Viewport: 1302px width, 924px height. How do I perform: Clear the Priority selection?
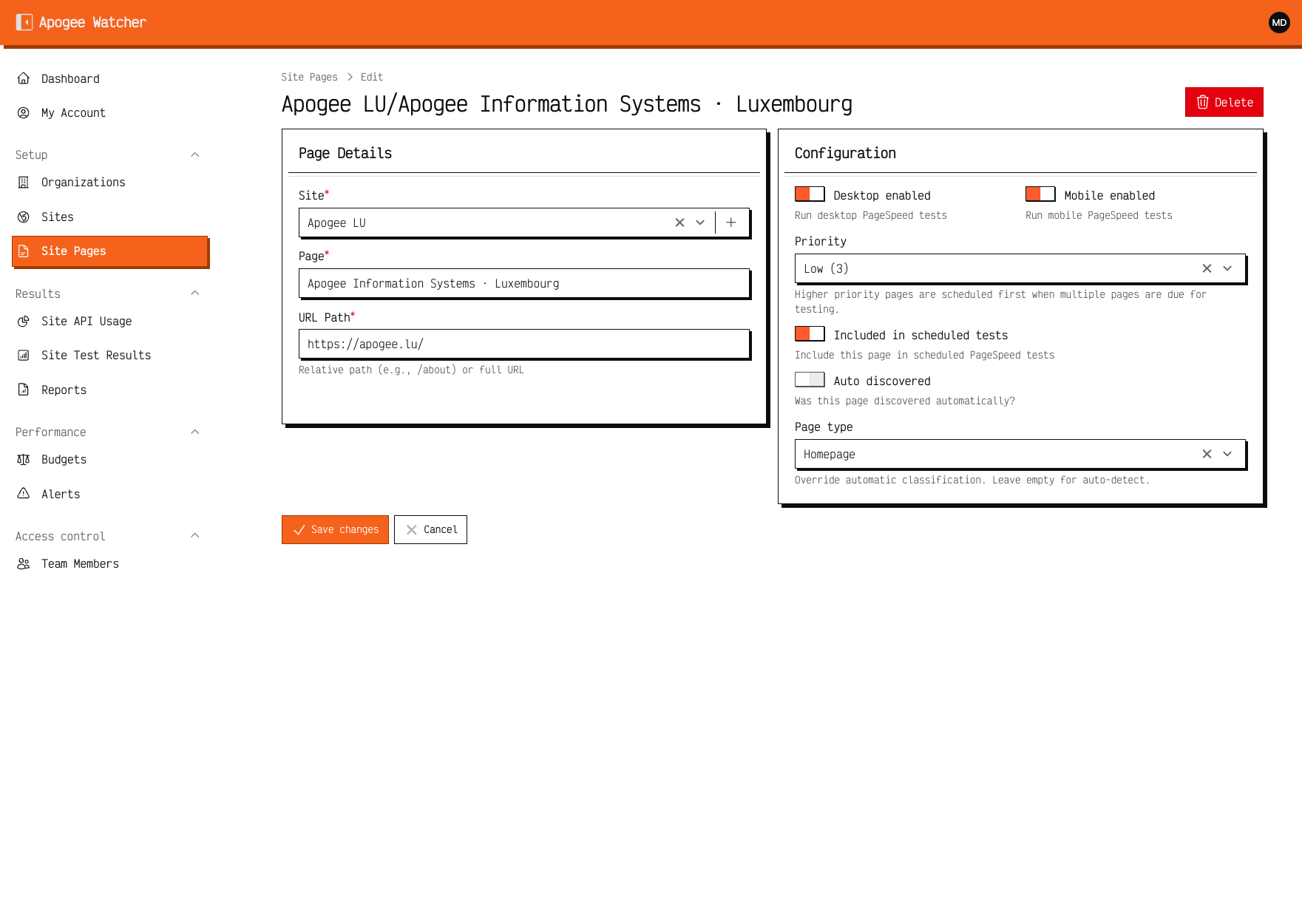tap(1207, 268)
